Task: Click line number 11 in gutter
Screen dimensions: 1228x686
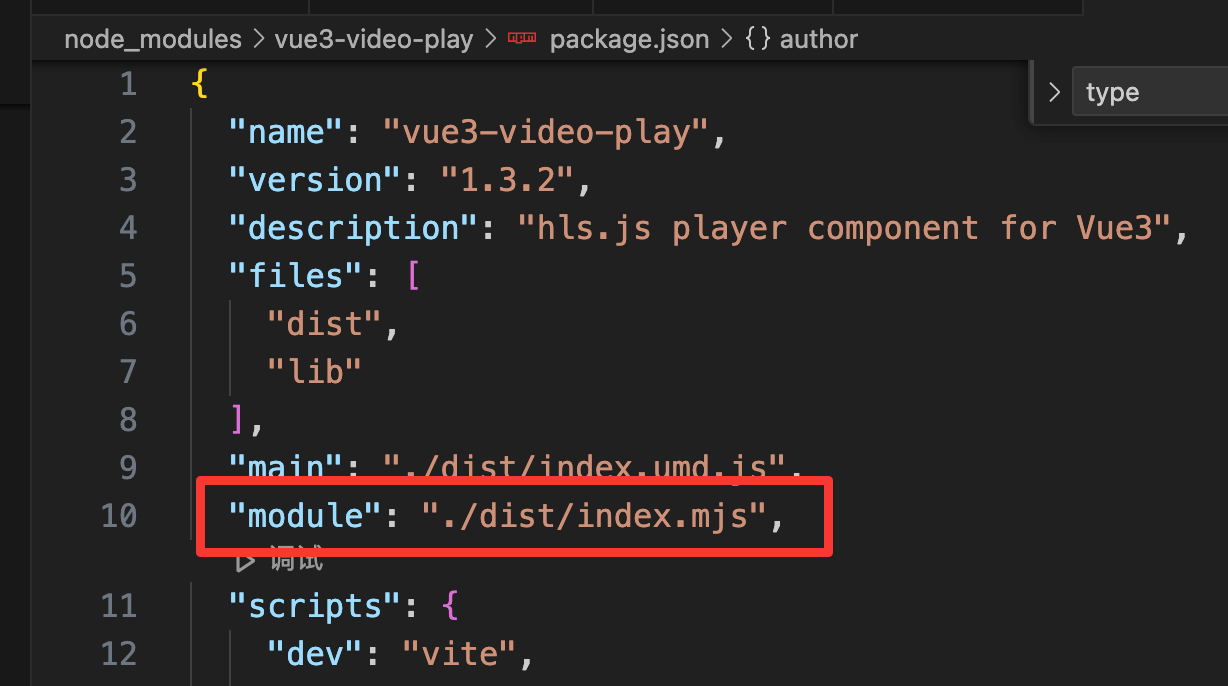Action: tap(118, 606)
